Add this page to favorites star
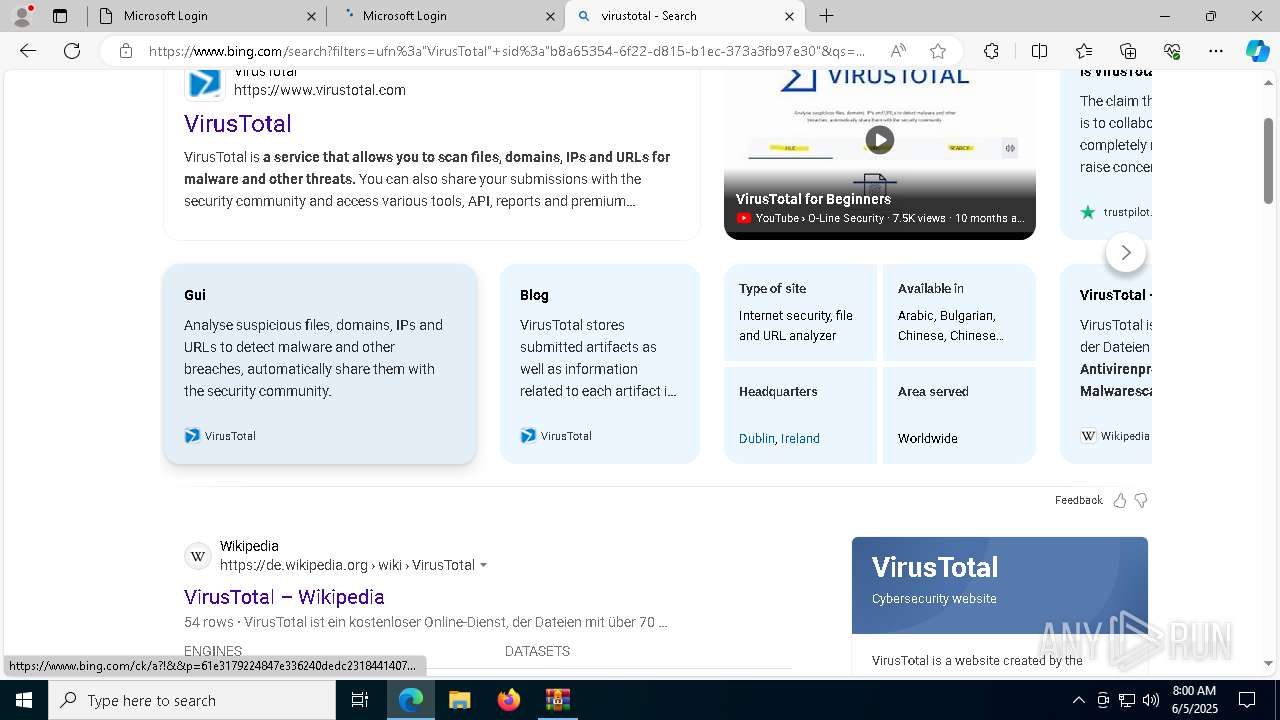Screen dimensions: 1280x720 pyautogui.click(x=938, y=51)
